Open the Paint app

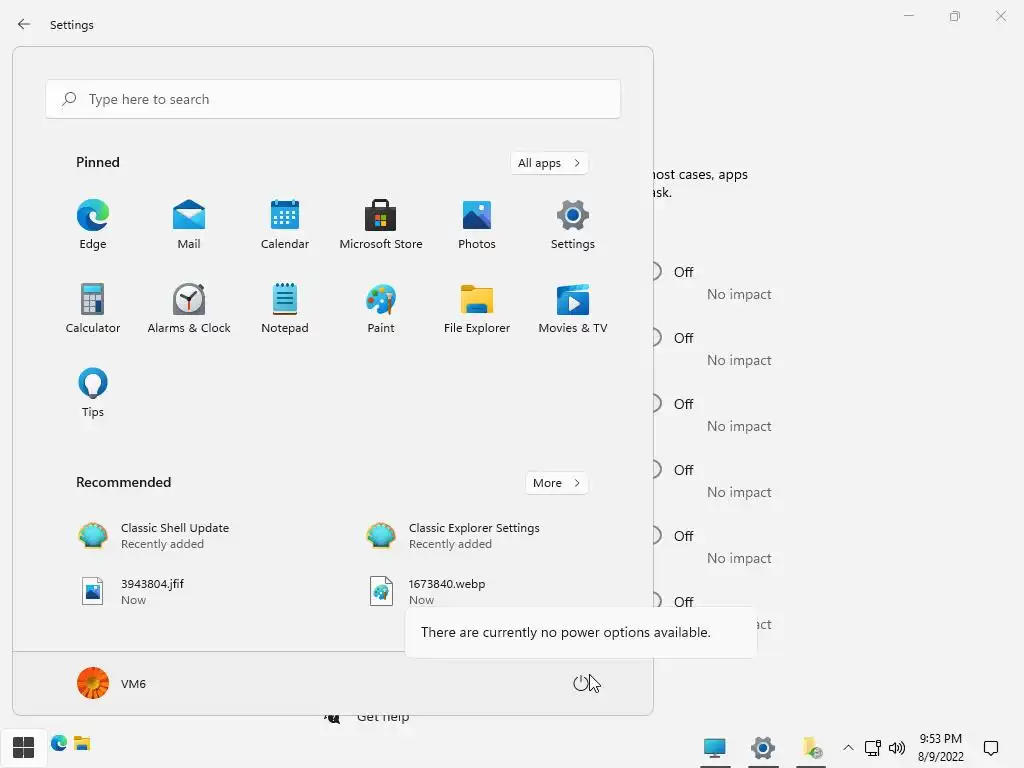381,309
